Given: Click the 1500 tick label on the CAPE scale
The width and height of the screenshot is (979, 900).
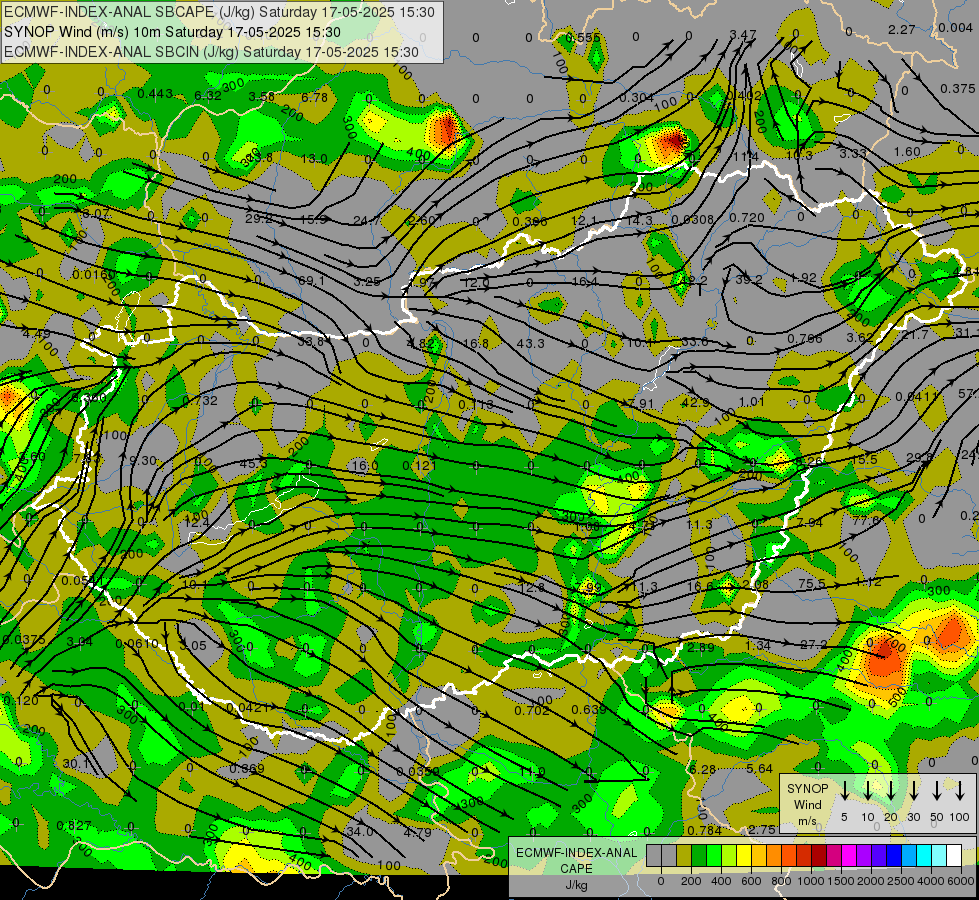Looking at the screenshot, I should [841, 881].
